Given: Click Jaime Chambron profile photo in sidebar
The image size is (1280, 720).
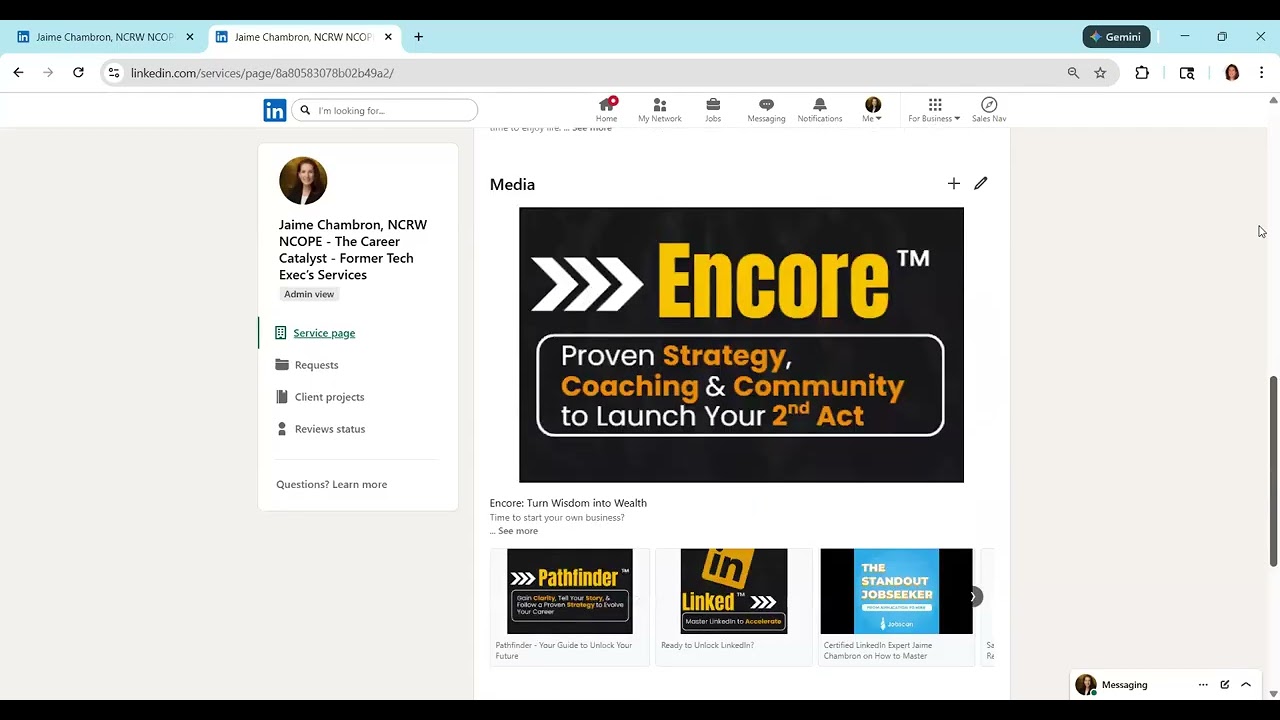Looking at the screenshot, I should pyautogui.click(x=303, y=181).
